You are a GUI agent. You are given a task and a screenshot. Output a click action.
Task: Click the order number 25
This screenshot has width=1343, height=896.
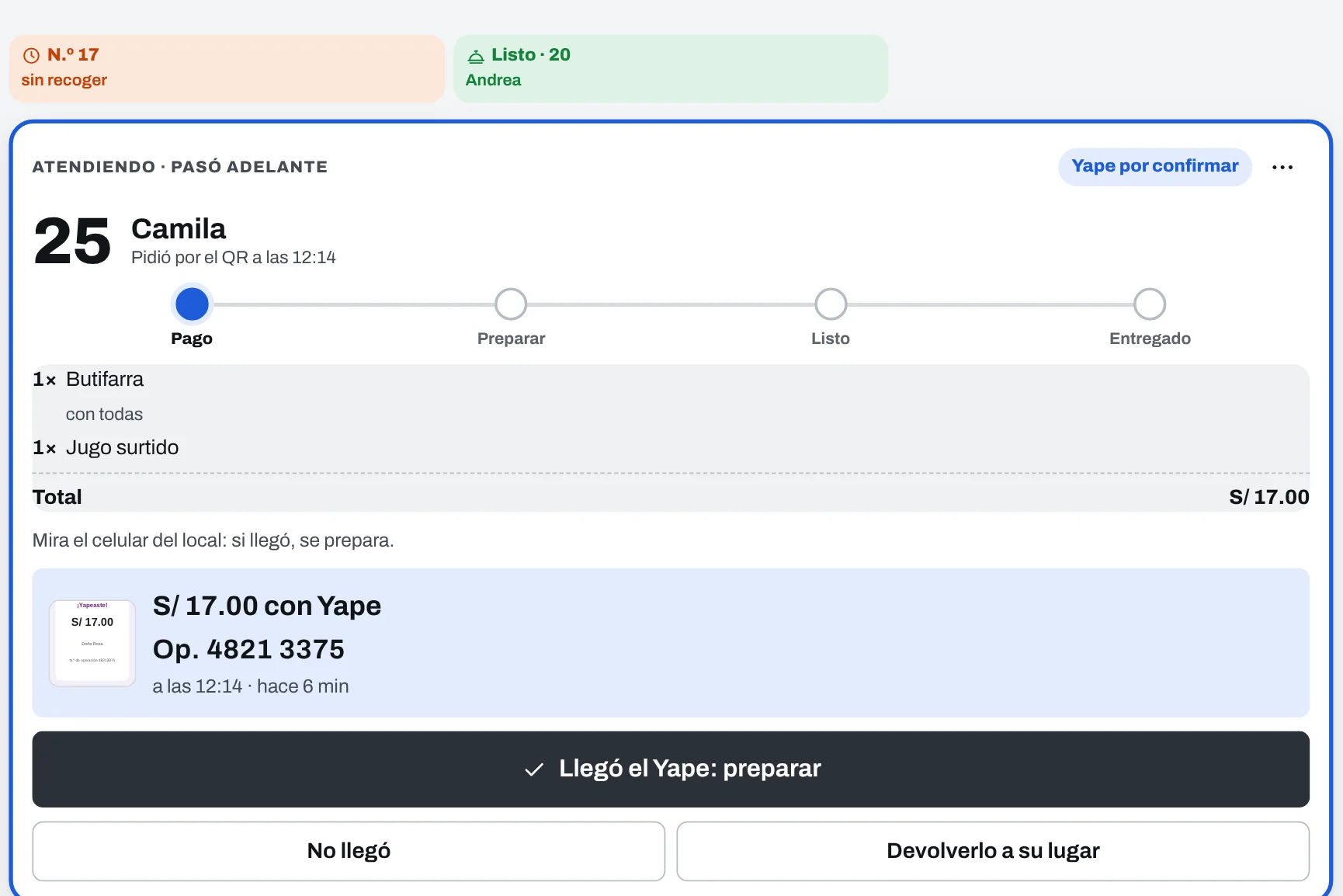pos(72,241)
